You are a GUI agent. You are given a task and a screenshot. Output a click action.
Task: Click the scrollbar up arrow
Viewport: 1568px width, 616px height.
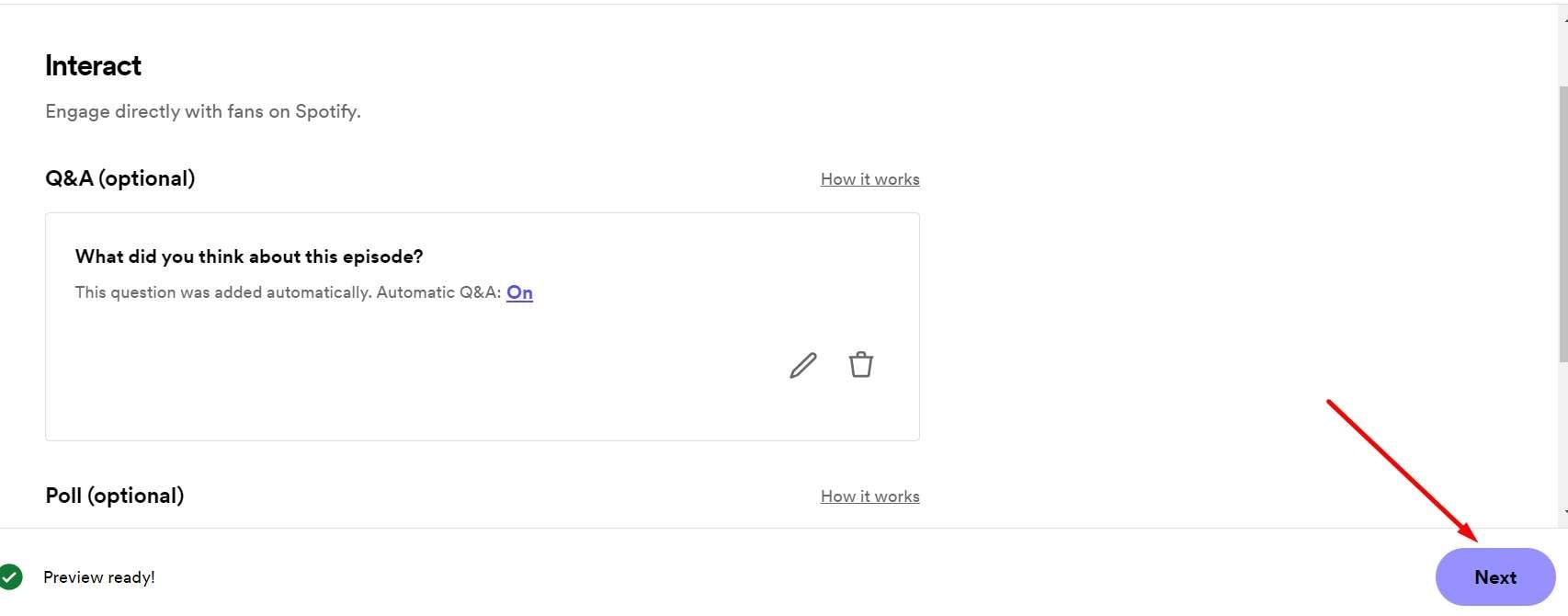[x=1564, y=18]
